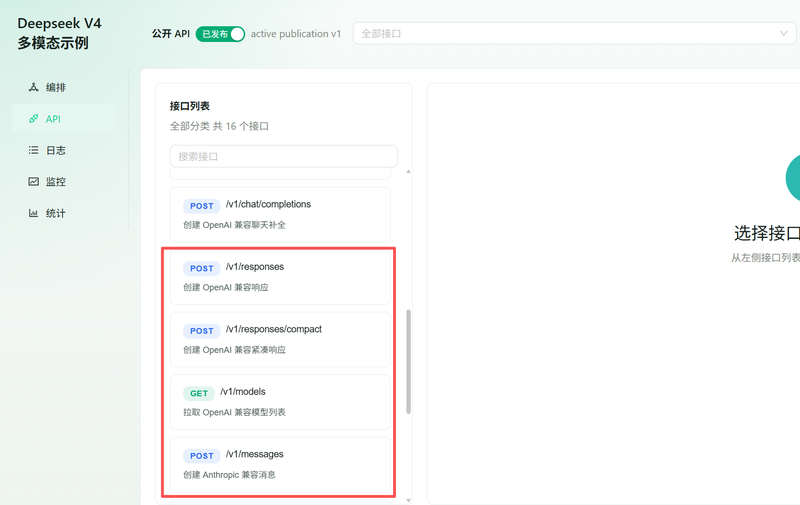800x505 pixels.
Task: Click the chevron arrow of 全部接口 selector
Action: tap(783, 34)
